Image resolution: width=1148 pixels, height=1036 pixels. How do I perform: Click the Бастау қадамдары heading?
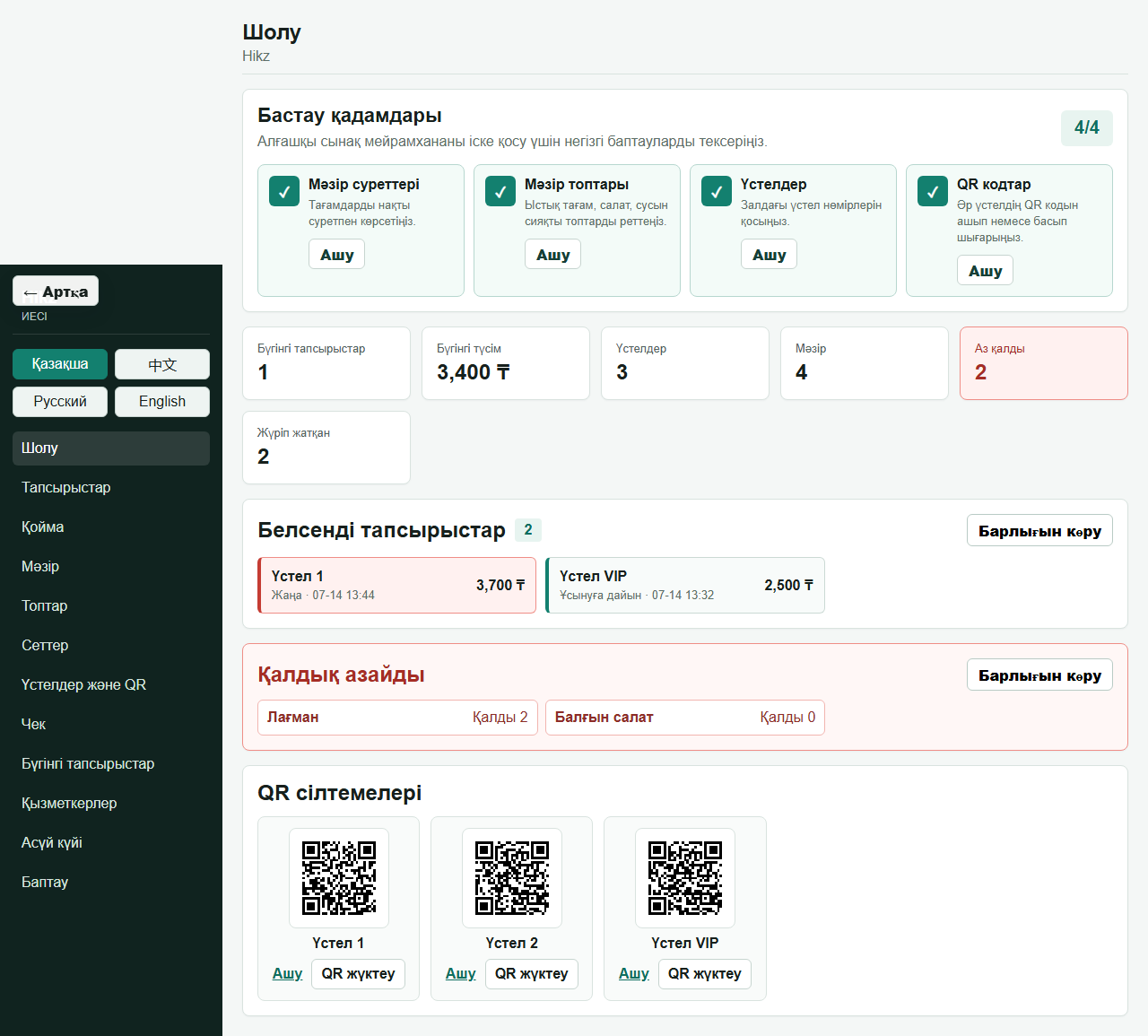[350, 116]
